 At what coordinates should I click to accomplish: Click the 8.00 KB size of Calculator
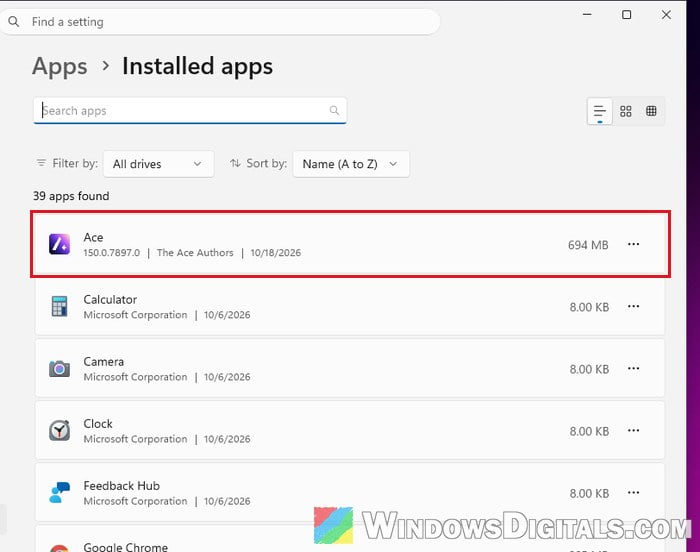click(589, 307)
